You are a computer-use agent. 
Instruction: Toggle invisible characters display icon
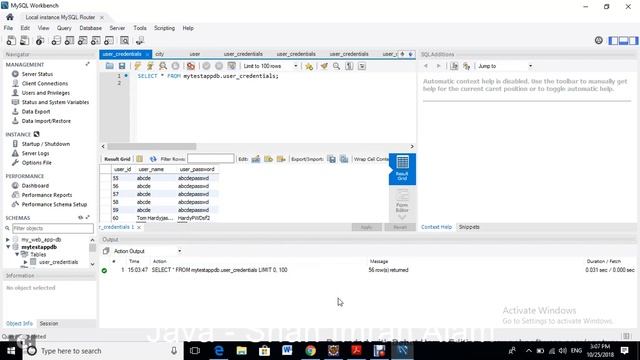tap(349, 66)
